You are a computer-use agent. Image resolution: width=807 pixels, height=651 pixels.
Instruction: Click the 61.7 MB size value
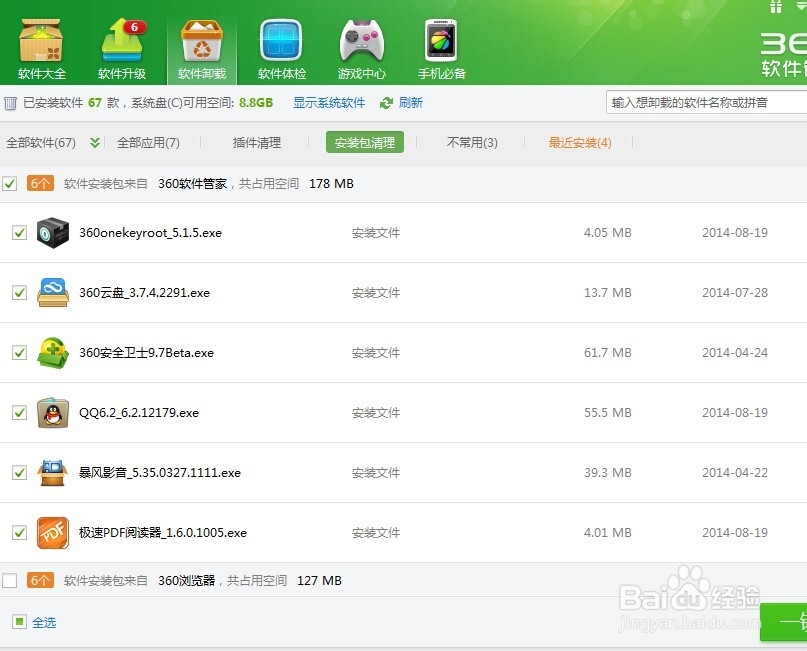point(607,353)
